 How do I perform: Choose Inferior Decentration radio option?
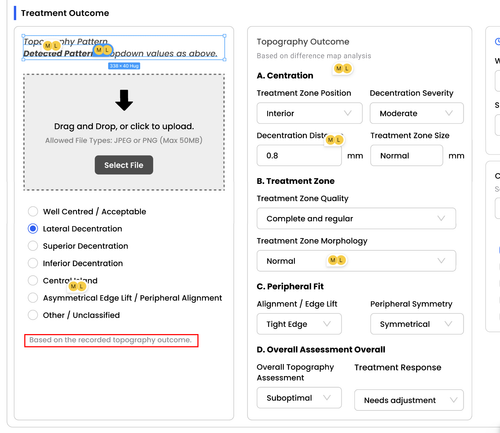[33, 263]
